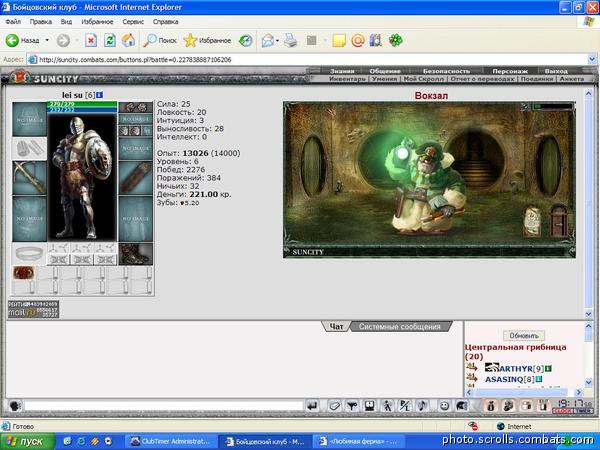Click the chat eraser clear icon
The image size is (600, 450).
pyautogui.click(x=334, y=406)
